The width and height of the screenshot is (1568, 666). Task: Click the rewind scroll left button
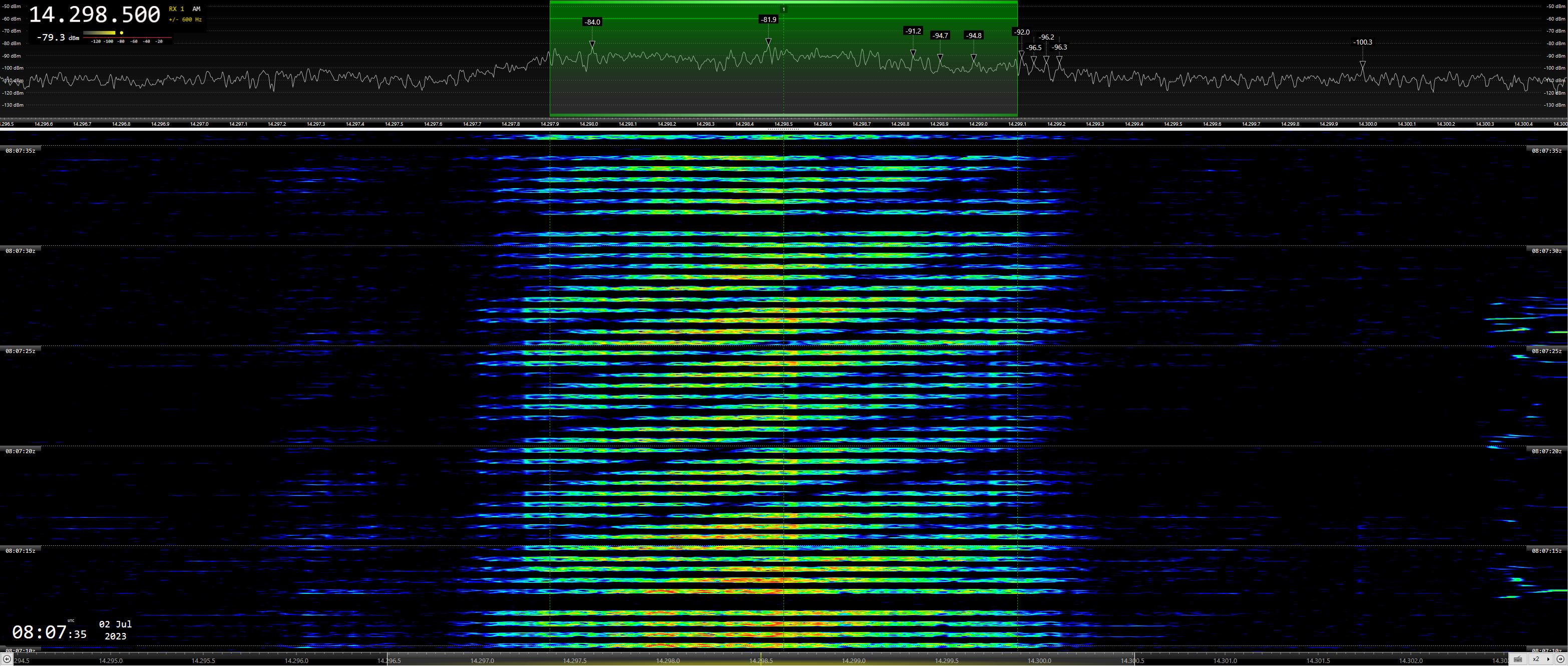[x=7, y=659]
